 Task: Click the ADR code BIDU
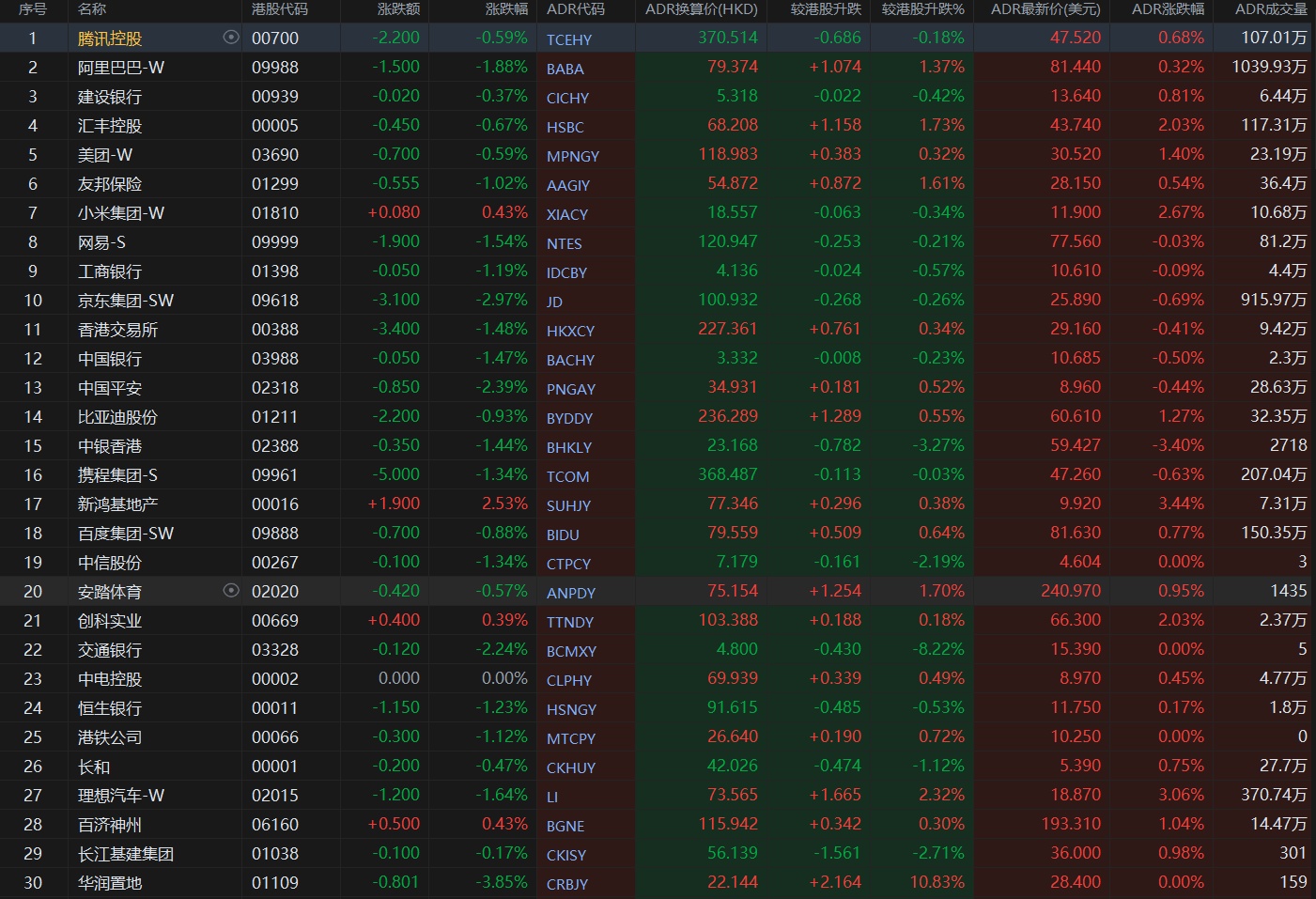(x=564, y=535)
